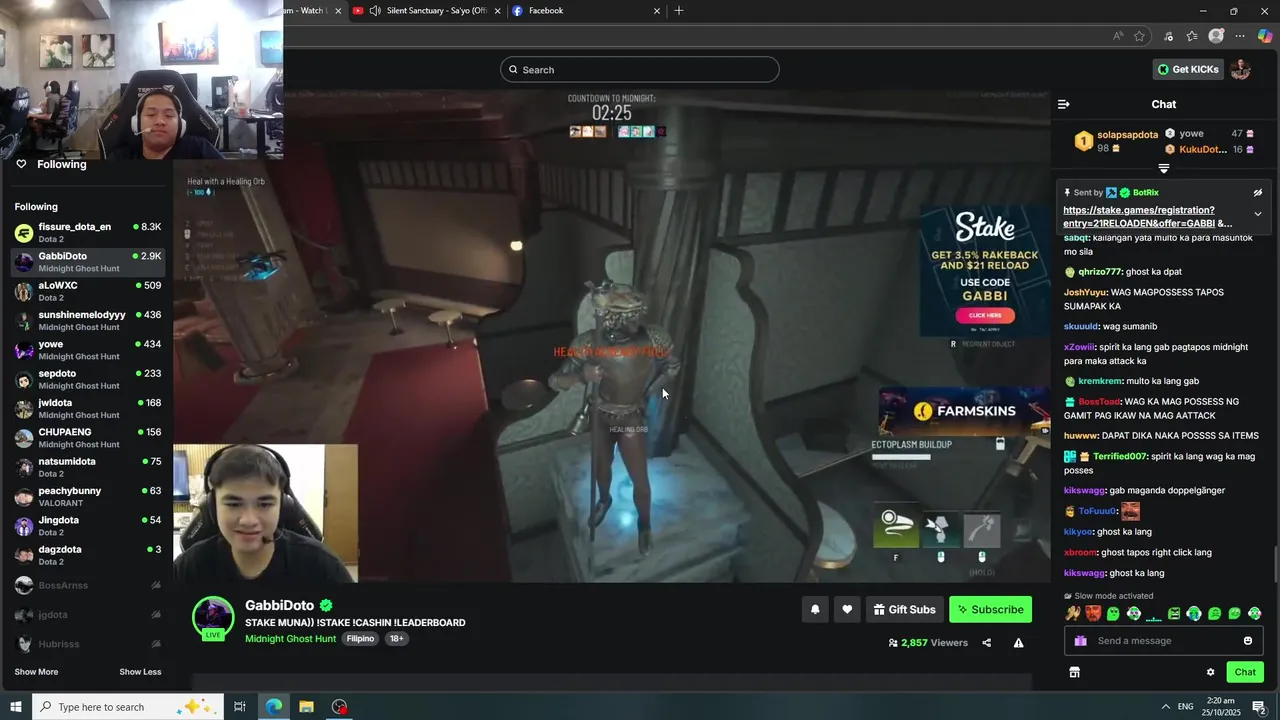Open peachybunny VALORANT channel in sidebar
Image resolution: width=1280 pixels, height=720 pixels.
(x=88, y=497)
